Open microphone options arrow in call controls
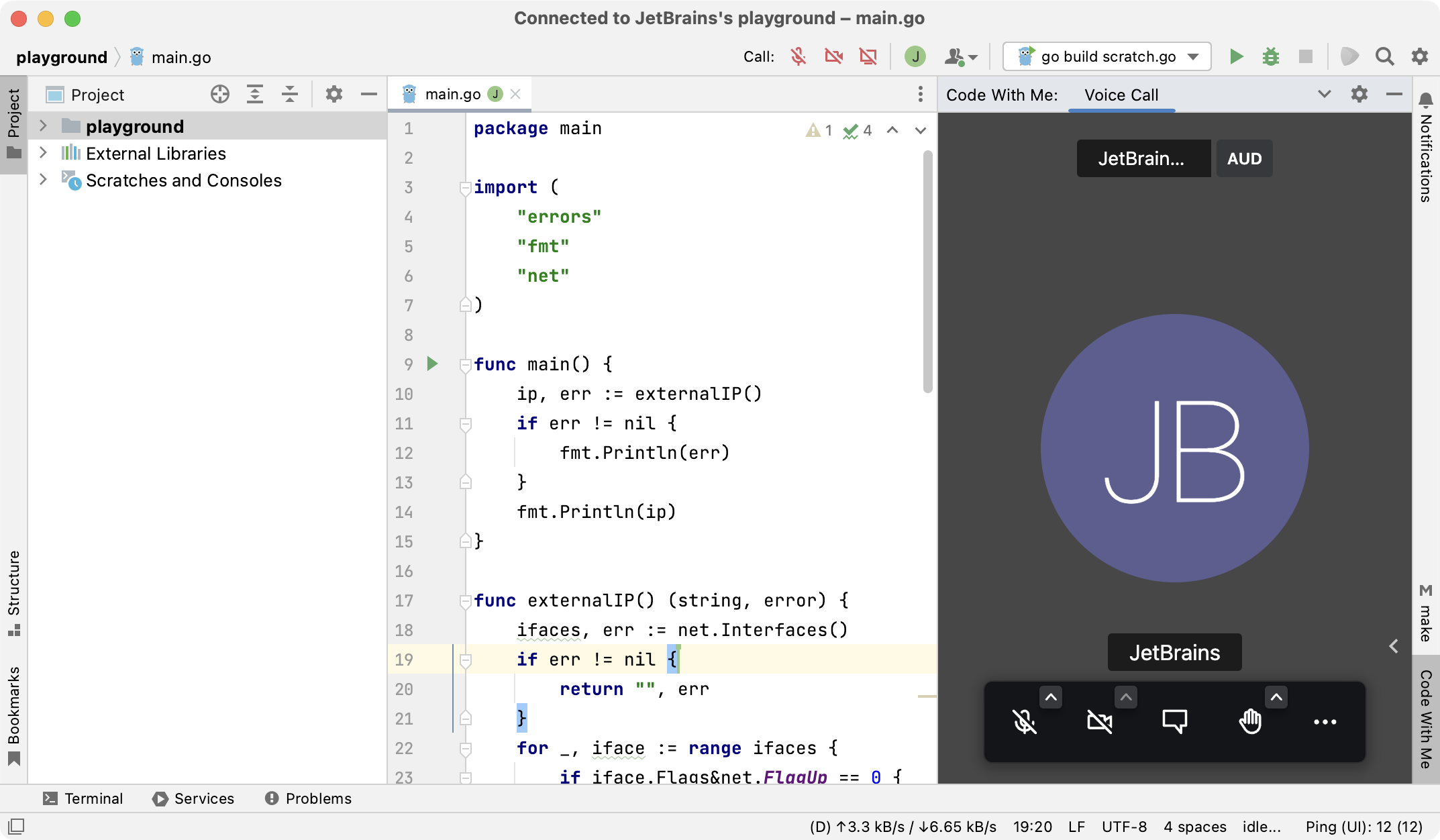The height and width of the screenshot is (840, 1440). pos(1051,698)
